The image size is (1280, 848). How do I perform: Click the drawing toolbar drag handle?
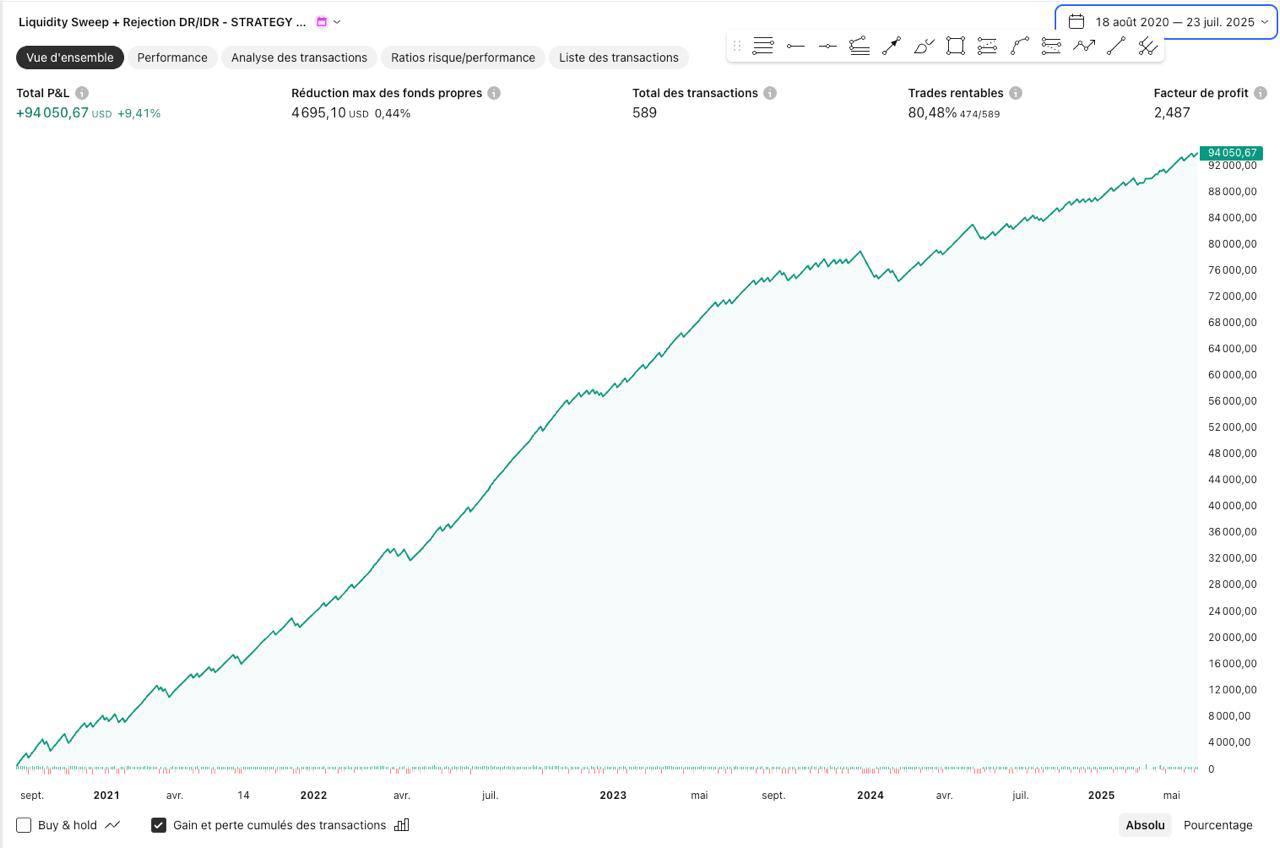(x=737, y=45)
